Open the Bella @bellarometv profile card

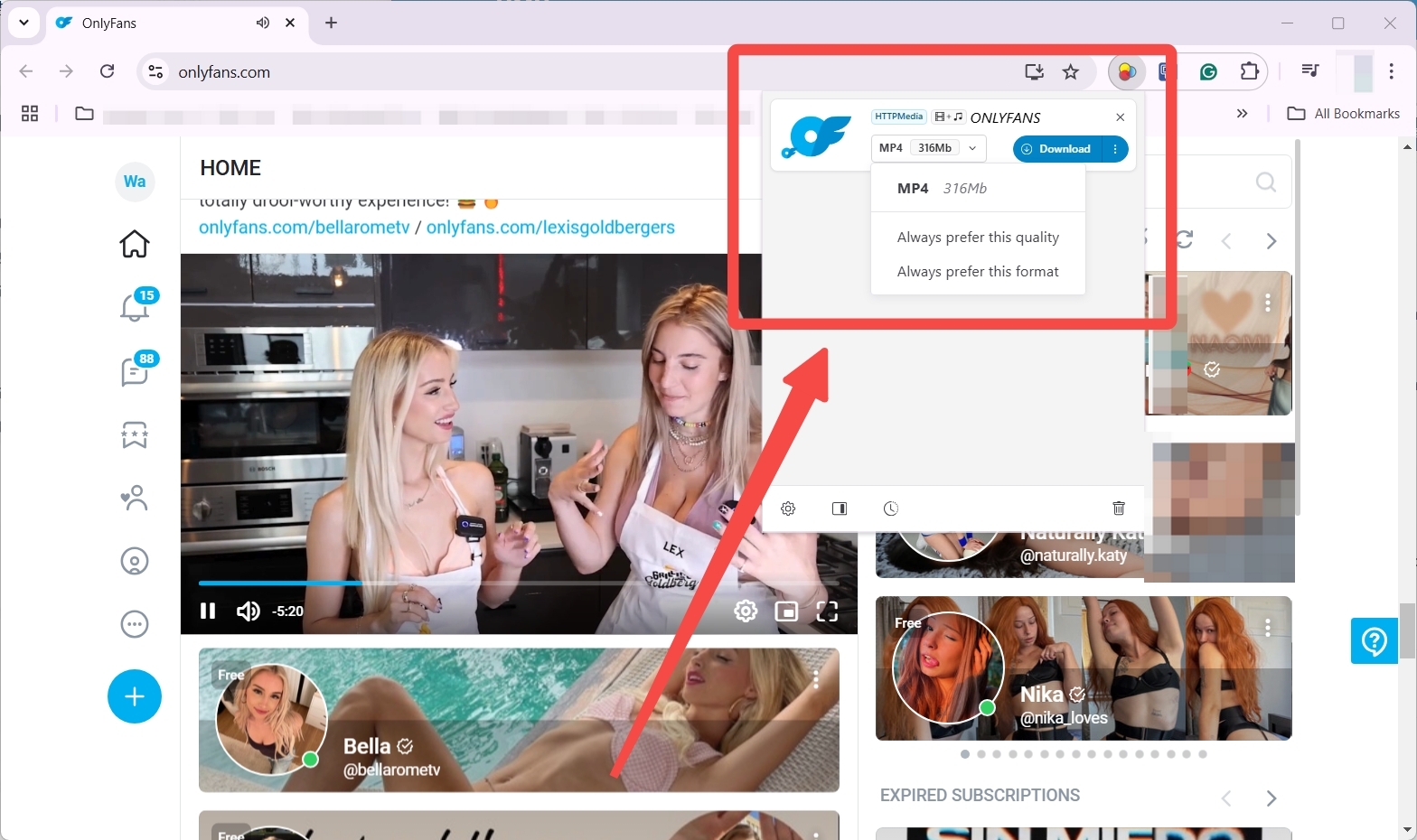[x=519, y=720]
